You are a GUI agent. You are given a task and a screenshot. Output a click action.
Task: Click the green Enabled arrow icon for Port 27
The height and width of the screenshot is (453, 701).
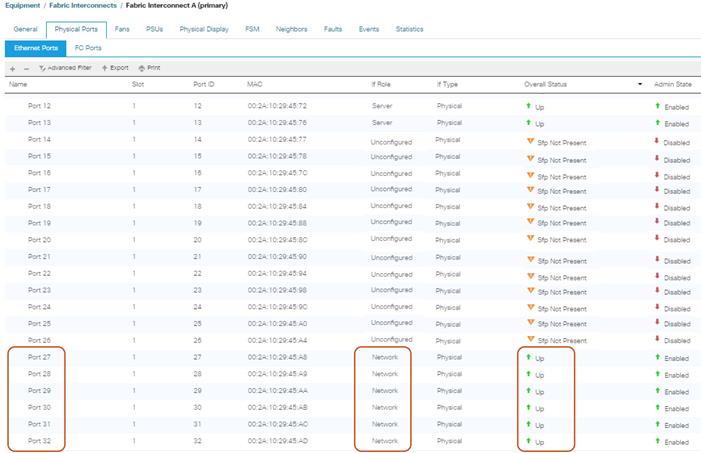[657, 357]
